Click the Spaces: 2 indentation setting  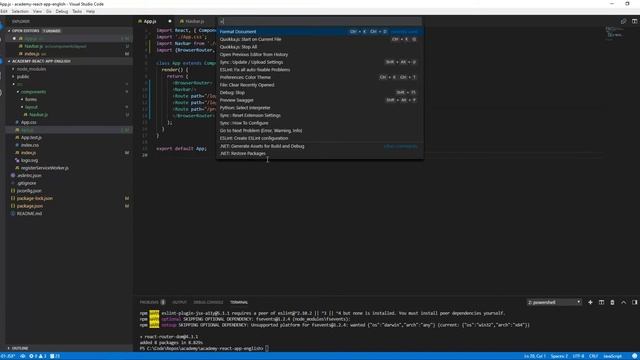pos(559,356)
